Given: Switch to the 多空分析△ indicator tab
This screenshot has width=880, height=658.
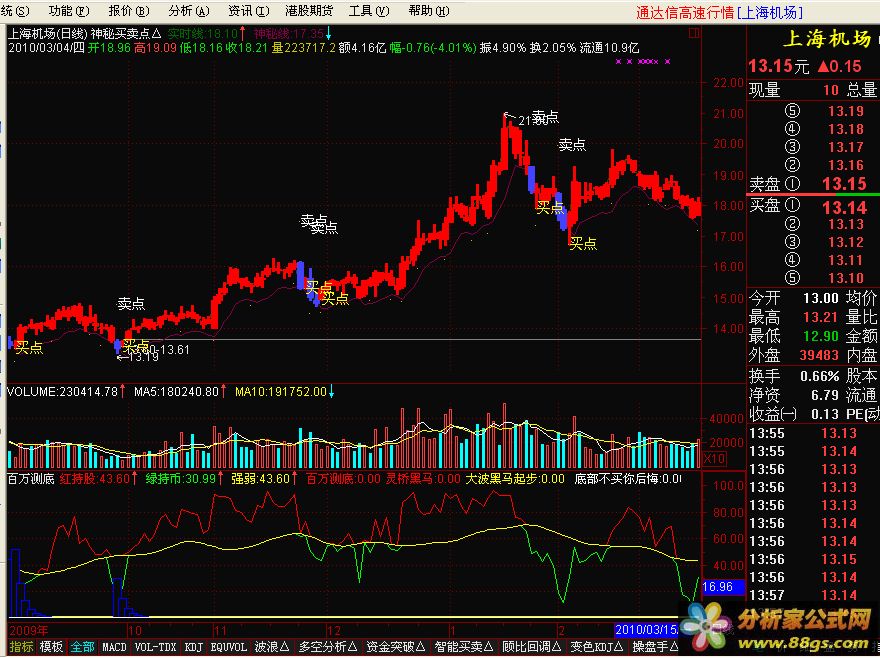Looking at the screenshot, I should pos(328,647).
